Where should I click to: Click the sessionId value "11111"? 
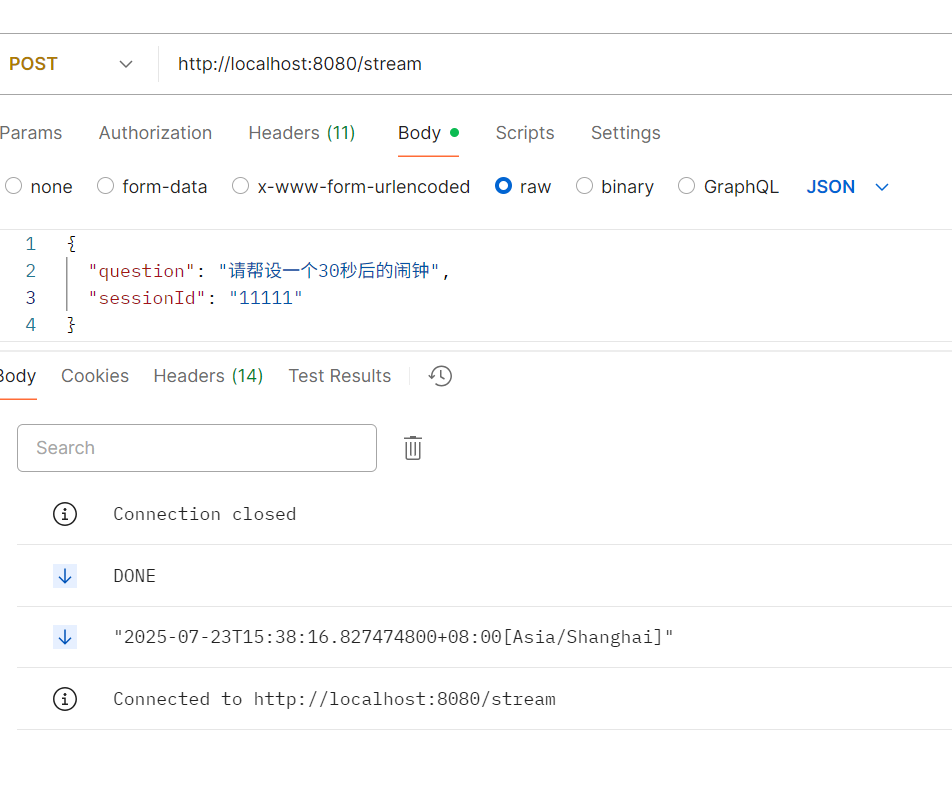tap(265, 298)
